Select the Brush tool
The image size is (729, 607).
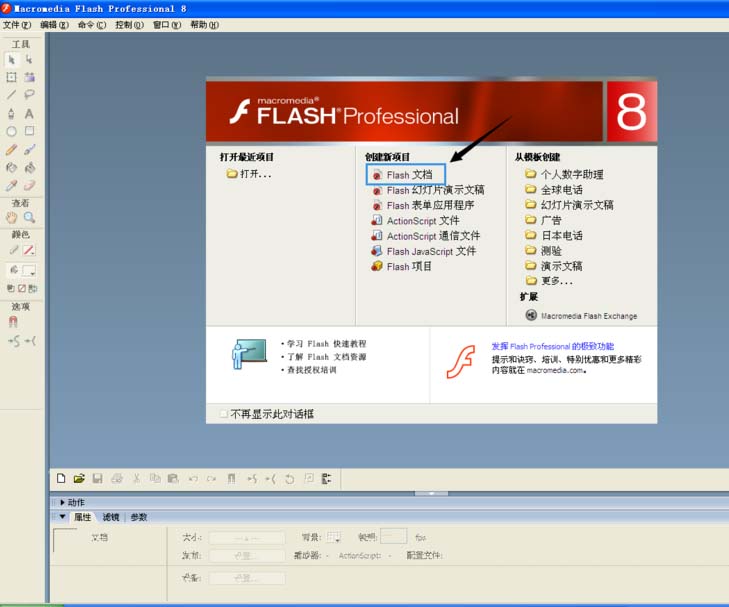(x=29, y=150)
